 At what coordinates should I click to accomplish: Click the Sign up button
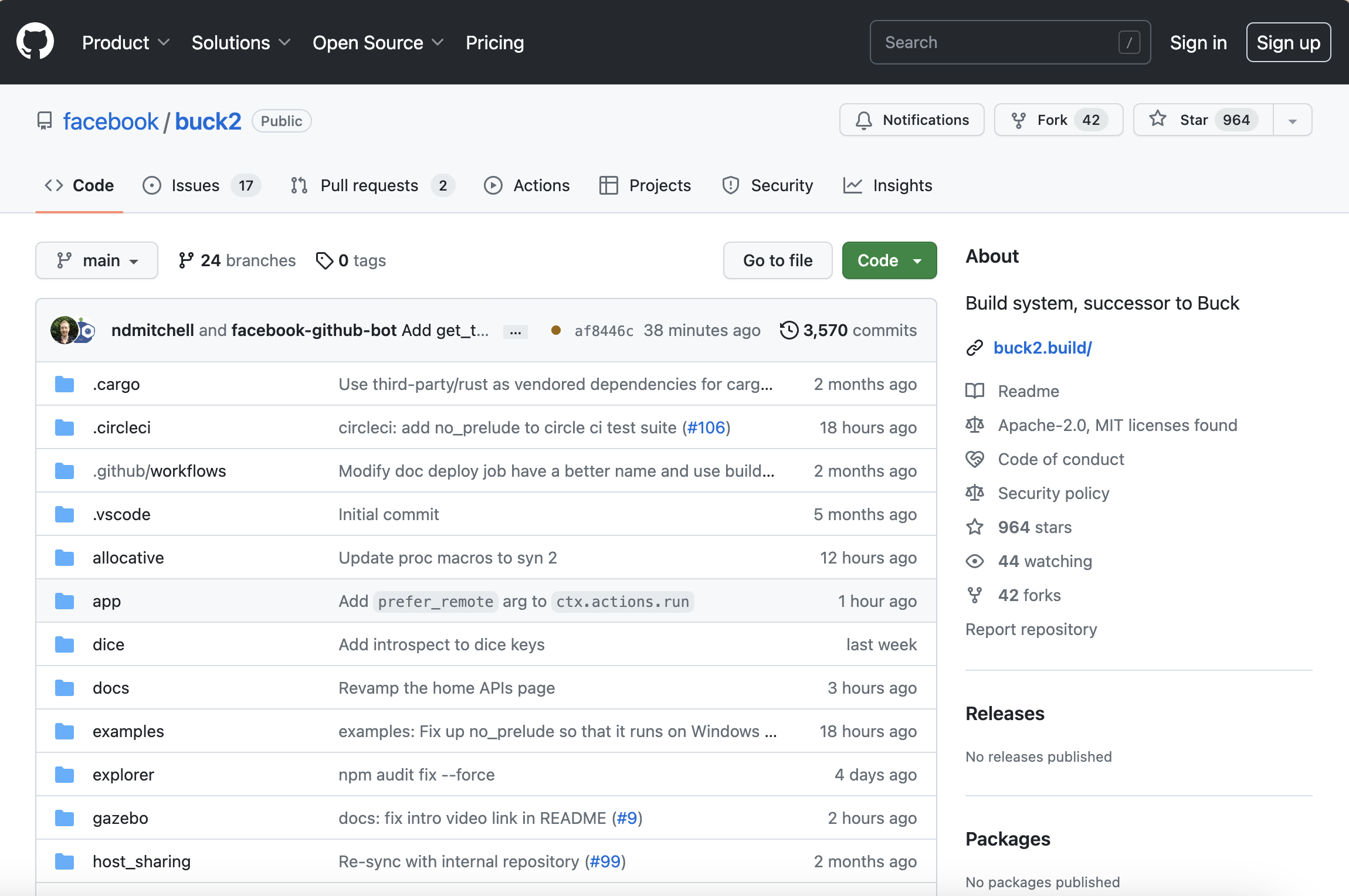(1289, 42)
